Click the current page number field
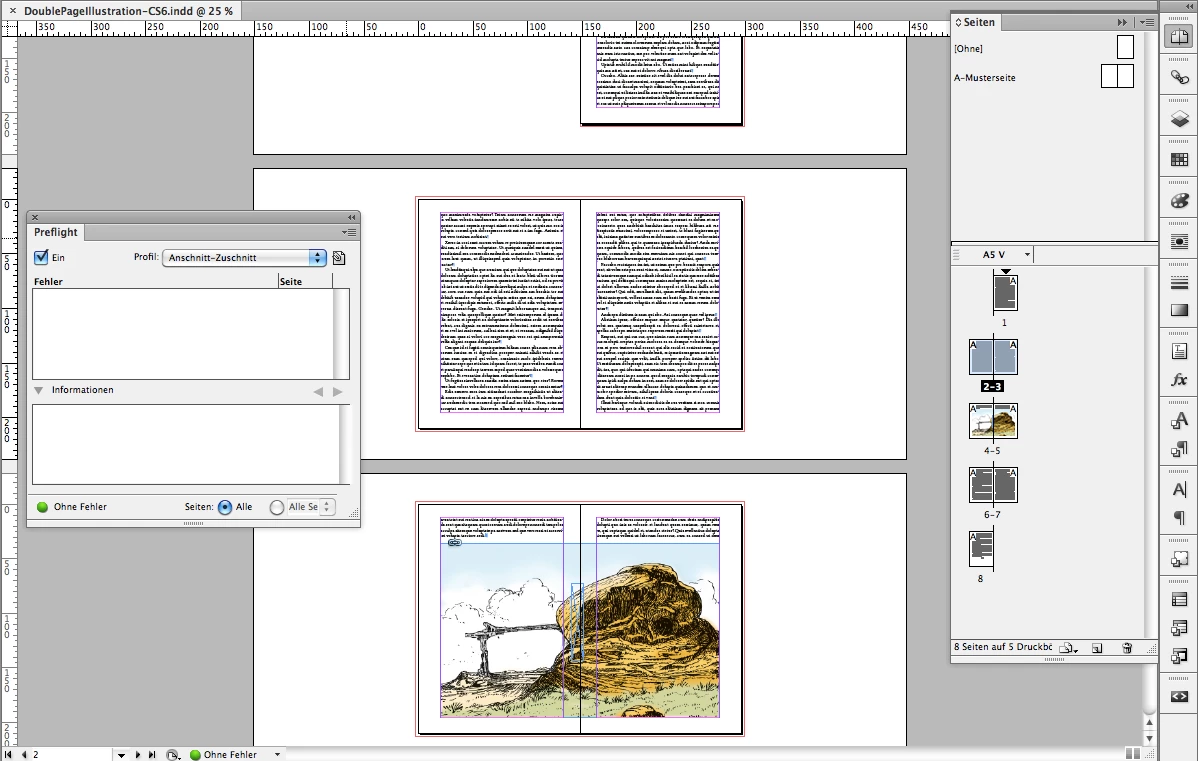The width and height of the screenshot is (1198, 761). [70, 755]
